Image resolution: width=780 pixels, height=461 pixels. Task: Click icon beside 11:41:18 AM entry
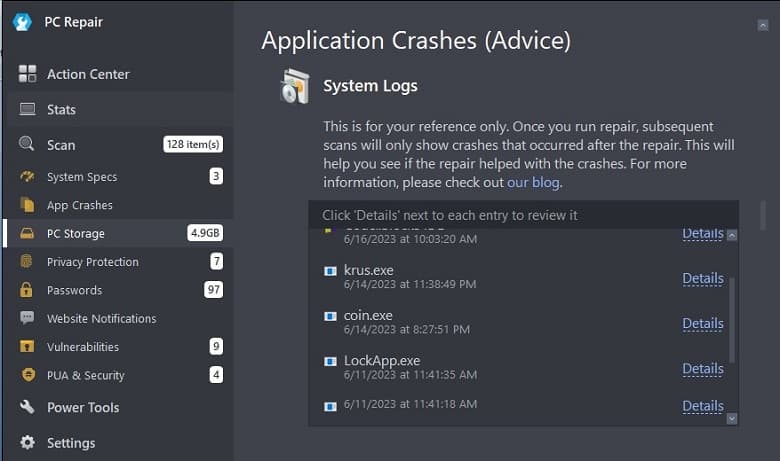pos(330,407)
